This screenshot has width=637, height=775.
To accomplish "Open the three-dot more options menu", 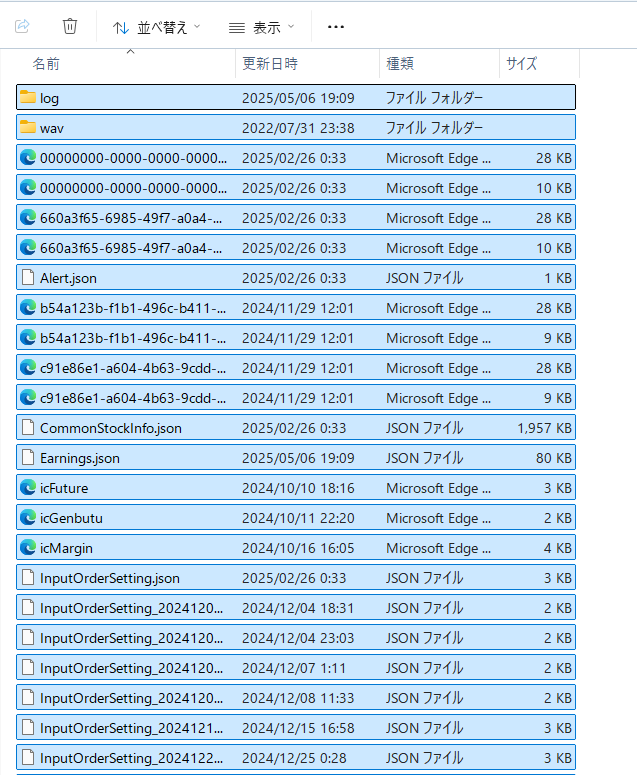I will tap(336, 27).
